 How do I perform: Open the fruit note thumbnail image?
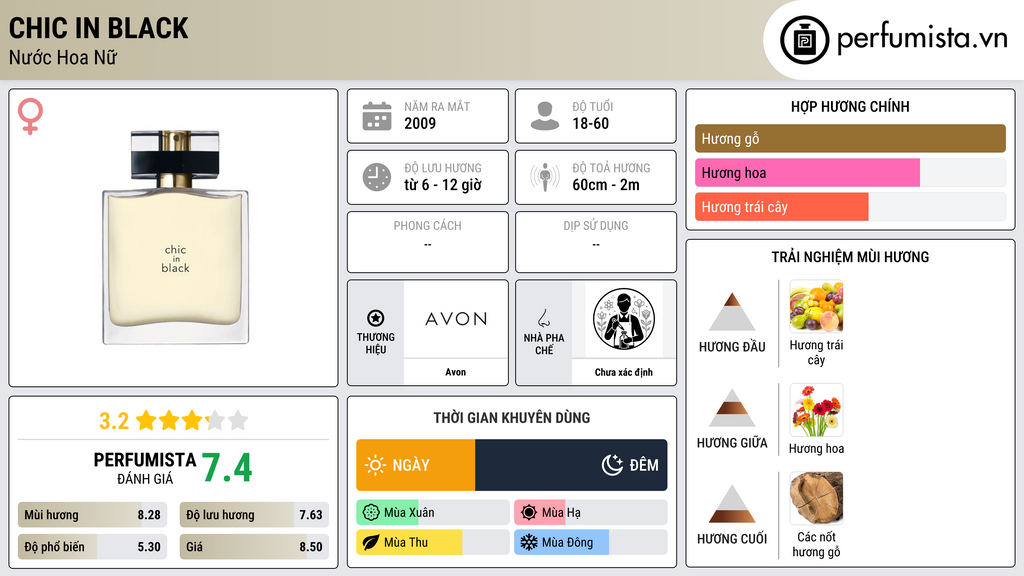point(816,307)
